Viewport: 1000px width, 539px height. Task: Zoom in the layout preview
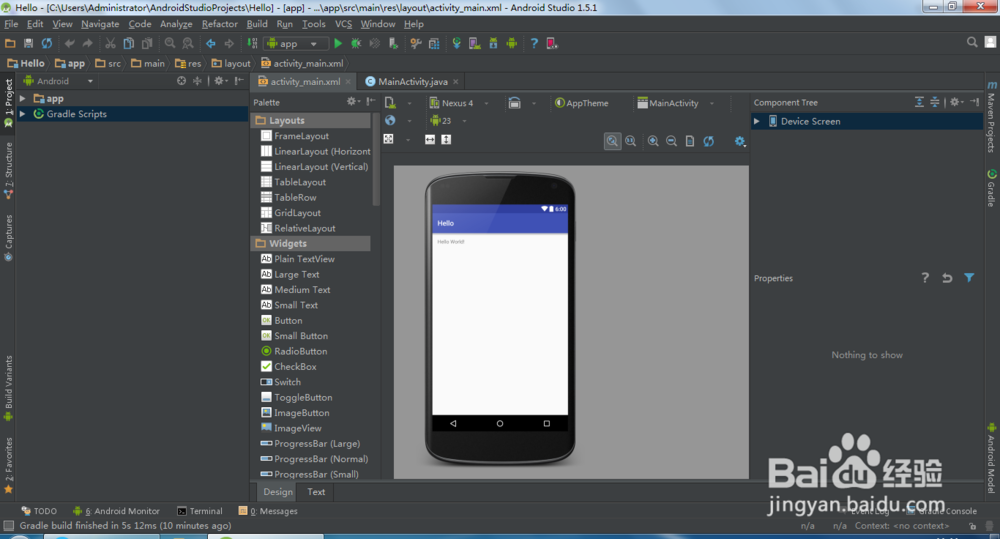pyautogui.click(x=653, y=141)
